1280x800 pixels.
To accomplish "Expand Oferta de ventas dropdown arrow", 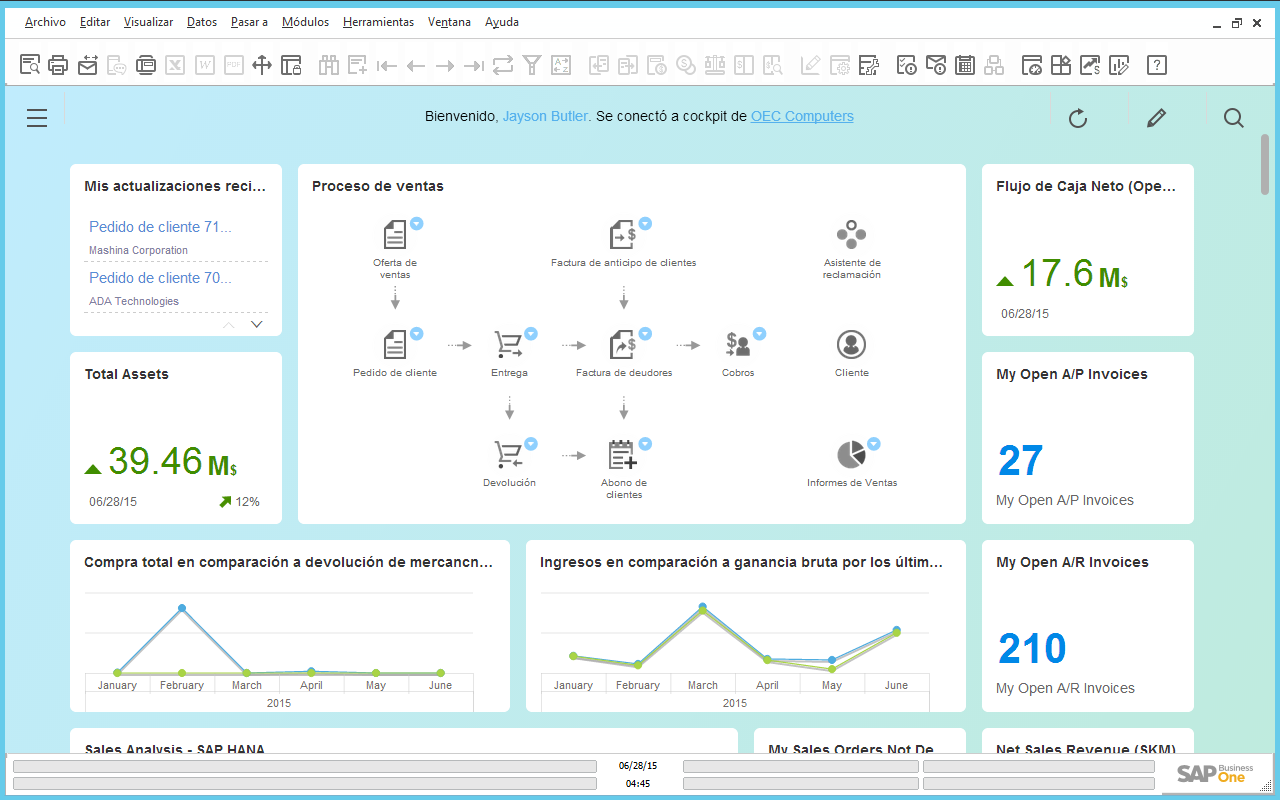I will click(x=417, y=223).
